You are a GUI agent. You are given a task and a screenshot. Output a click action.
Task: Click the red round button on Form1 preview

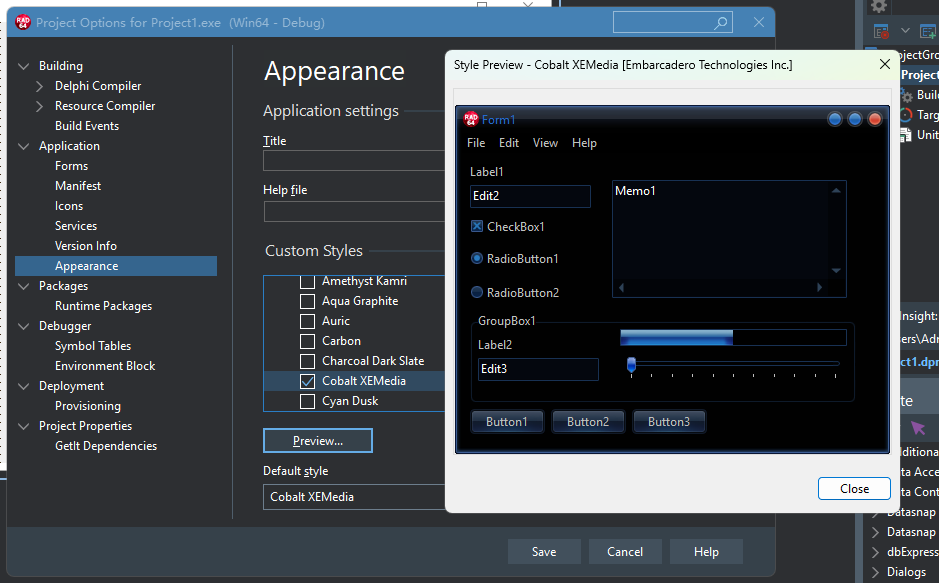[875, 119]
